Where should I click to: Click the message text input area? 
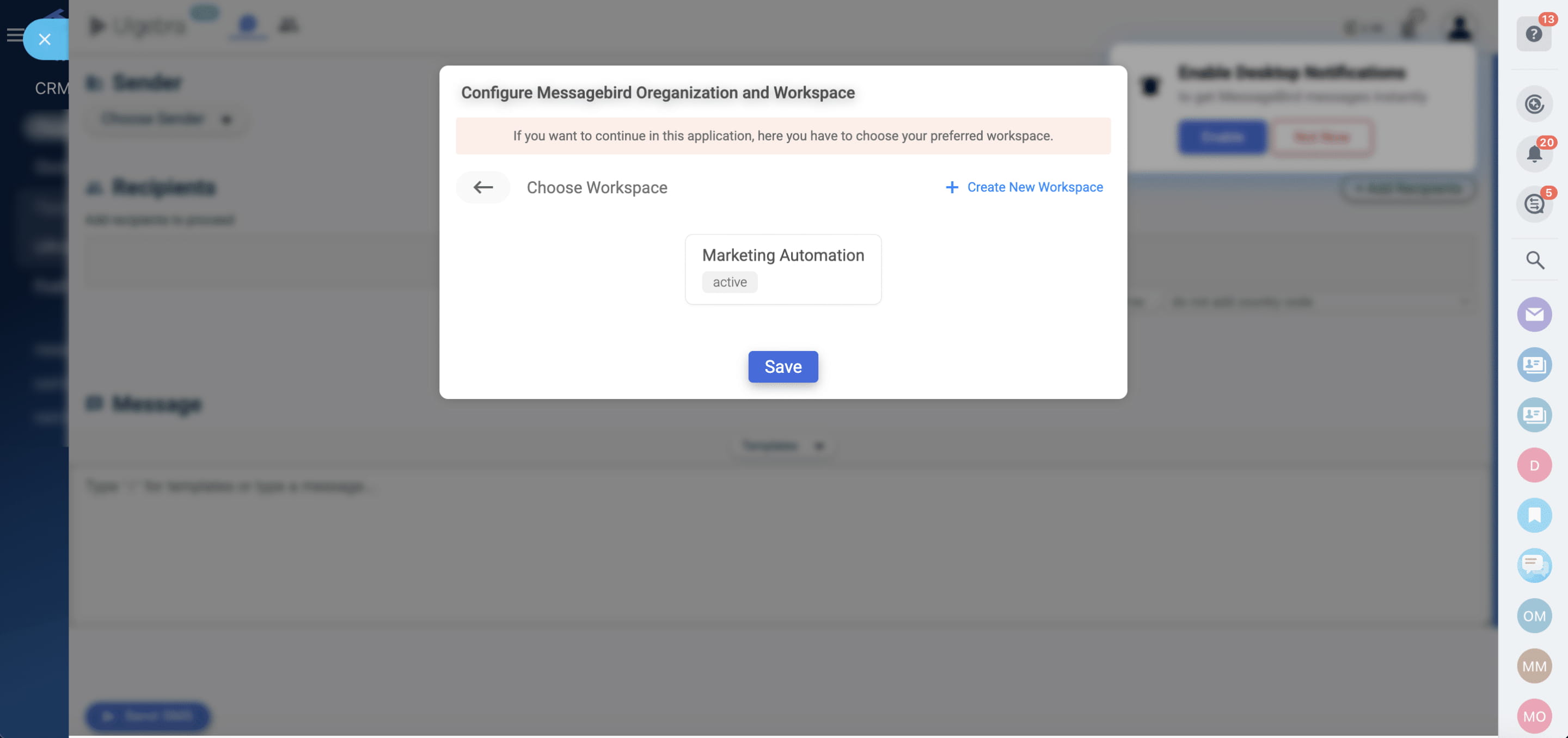tap(782, 545)
